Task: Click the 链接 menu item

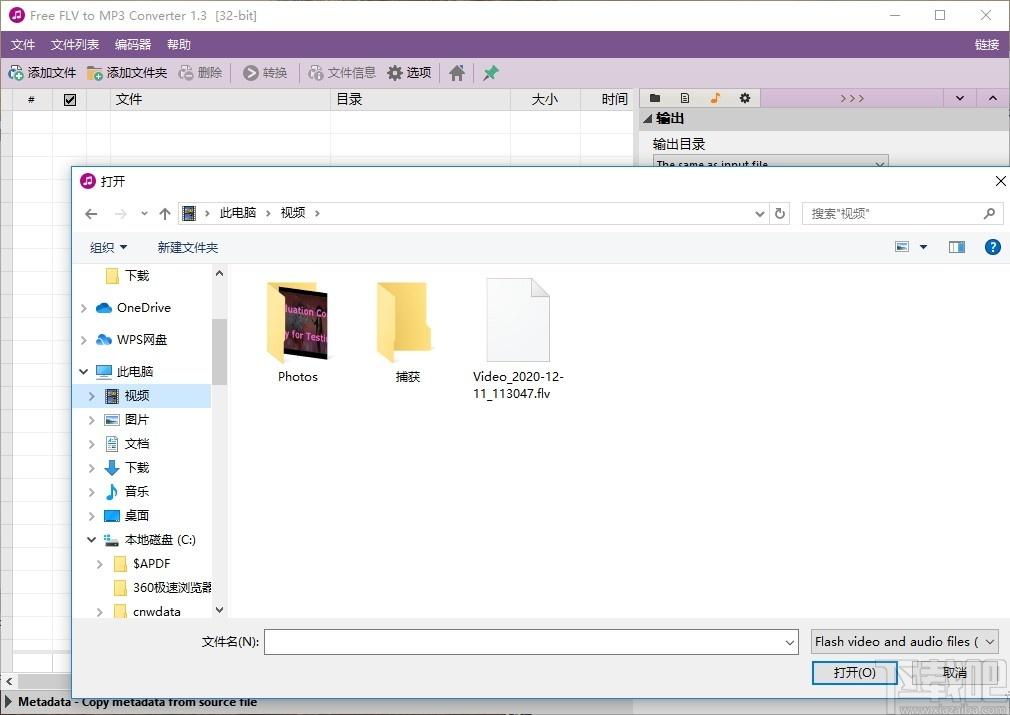Action: (986, 44)
